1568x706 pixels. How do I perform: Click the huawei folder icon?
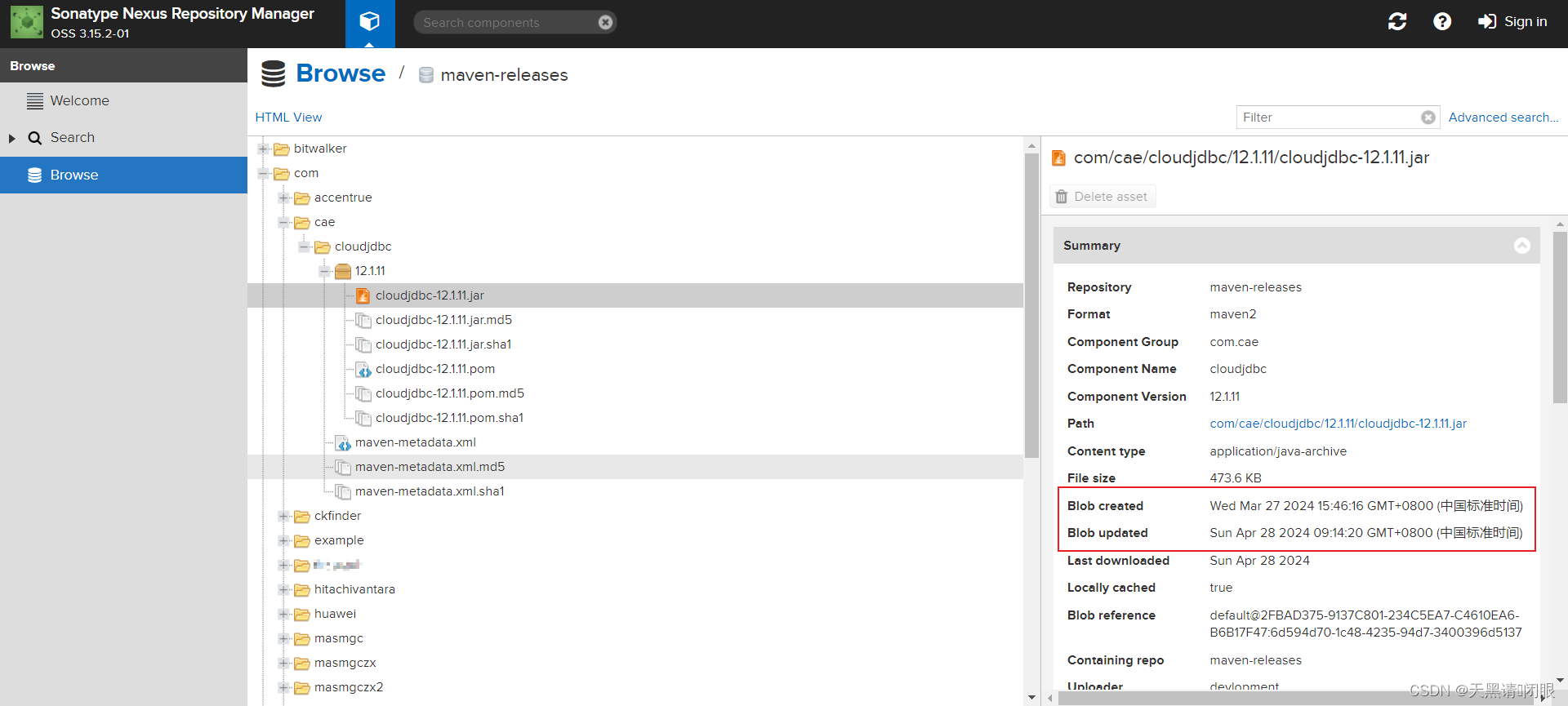point(302,614)
